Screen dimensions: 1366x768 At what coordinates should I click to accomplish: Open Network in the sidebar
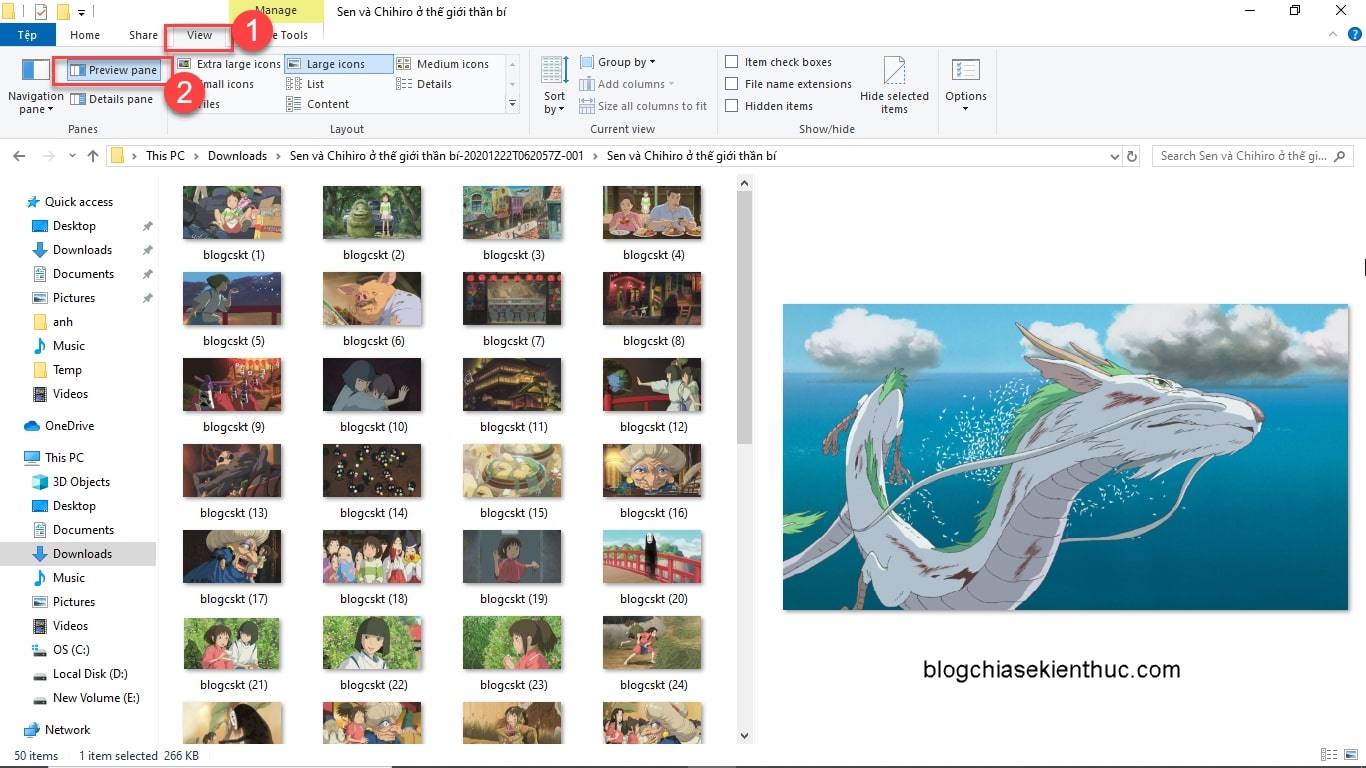(x=57, y=730)
